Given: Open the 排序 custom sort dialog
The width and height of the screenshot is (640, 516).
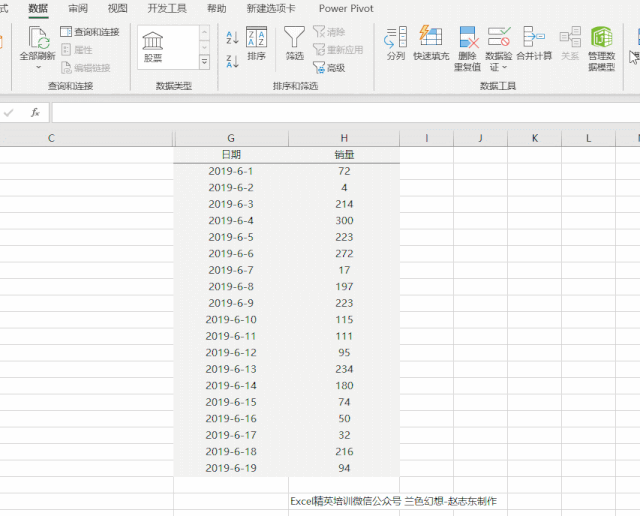Looking at the screenshot, I should [x=257, y=44].
